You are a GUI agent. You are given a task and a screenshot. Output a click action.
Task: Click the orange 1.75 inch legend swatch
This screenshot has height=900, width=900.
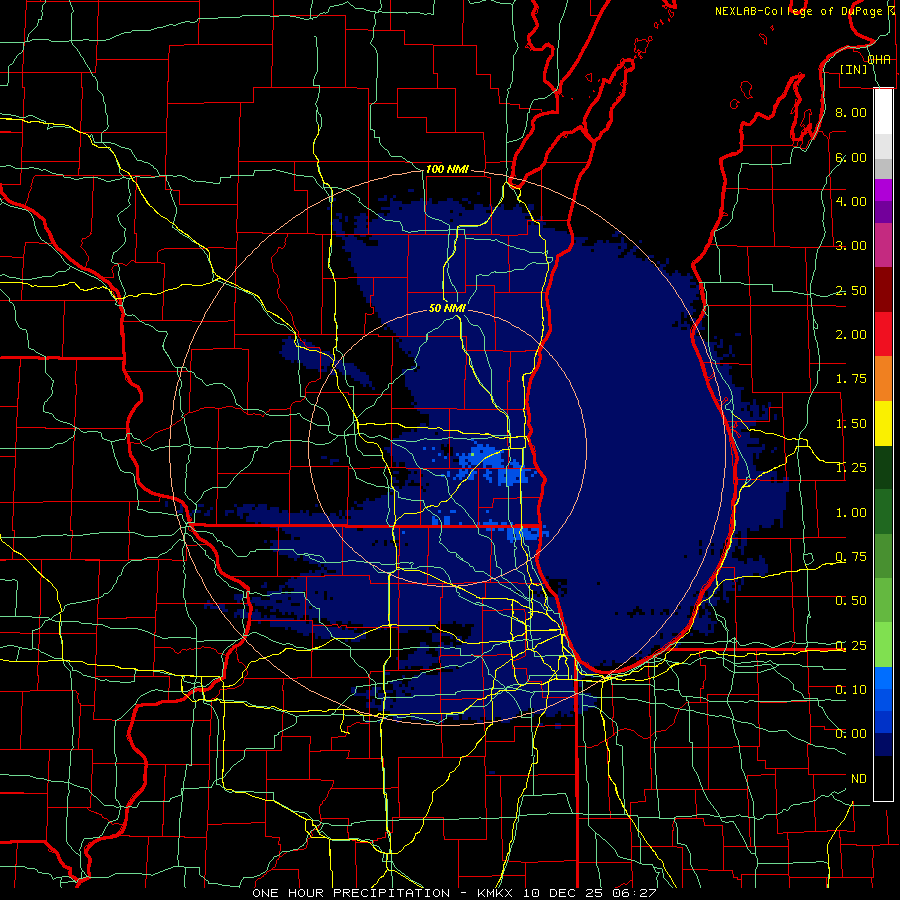tap(883, 379)
